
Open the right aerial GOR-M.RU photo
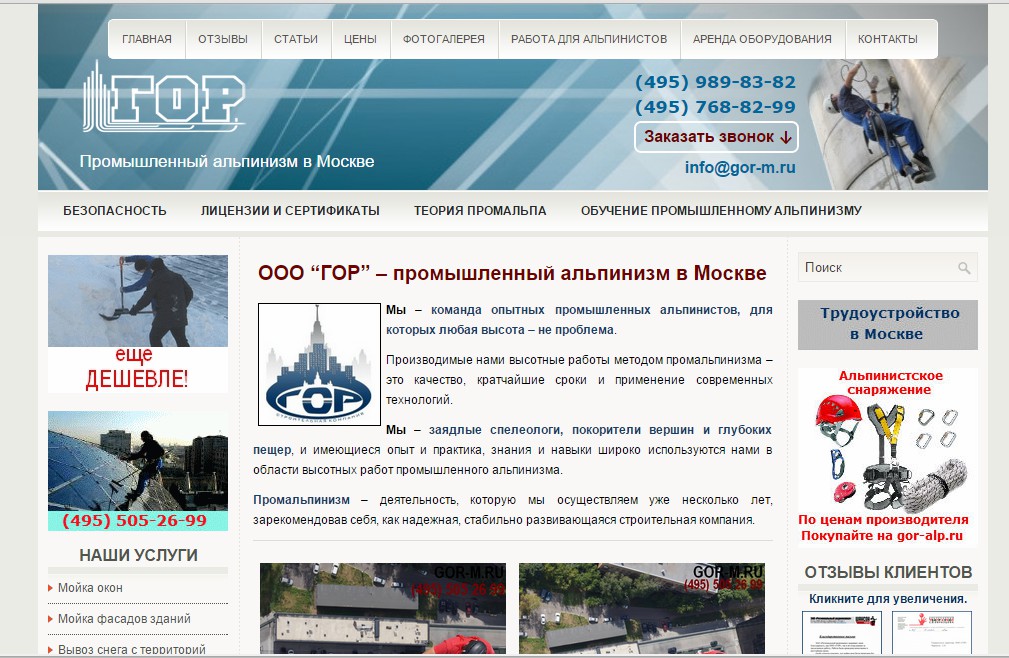tap(642, 608)
